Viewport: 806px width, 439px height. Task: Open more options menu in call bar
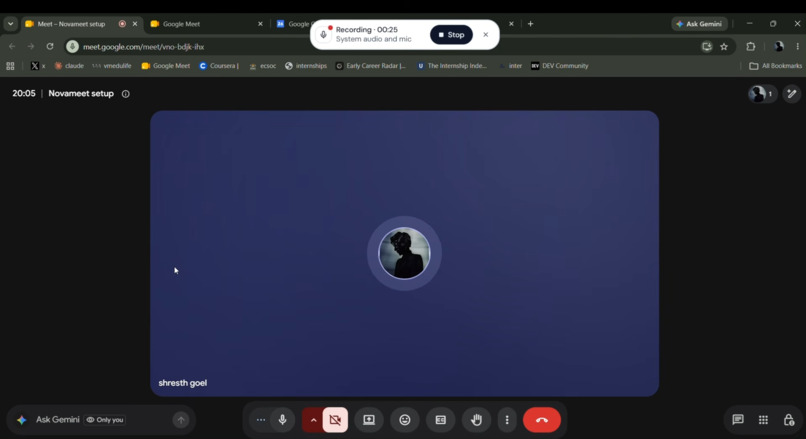point(507,420)
